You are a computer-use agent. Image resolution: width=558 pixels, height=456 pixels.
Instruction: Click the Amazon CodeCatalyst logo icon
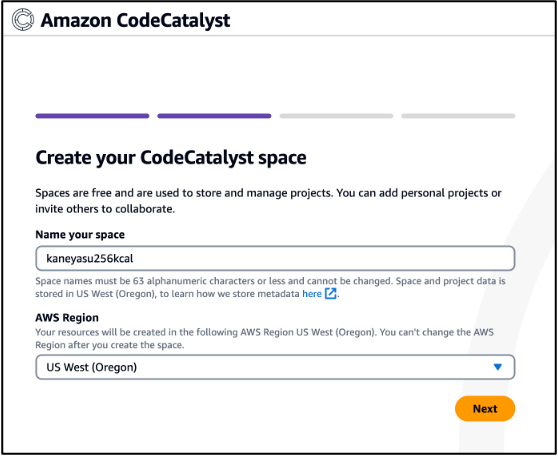(x=23, y=20)
